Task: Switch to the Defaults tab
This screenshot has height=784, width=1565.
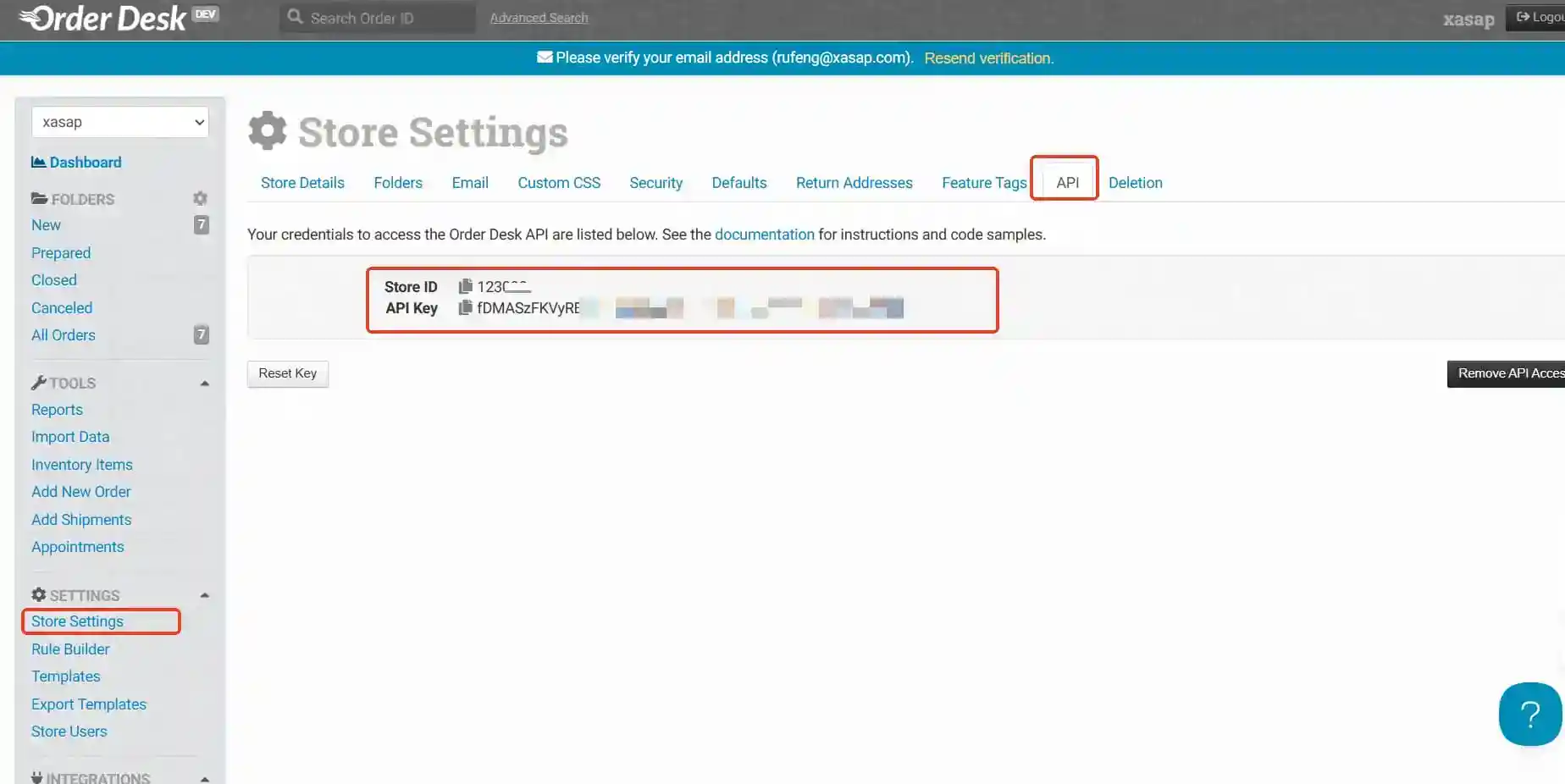Action: point(739,183)
